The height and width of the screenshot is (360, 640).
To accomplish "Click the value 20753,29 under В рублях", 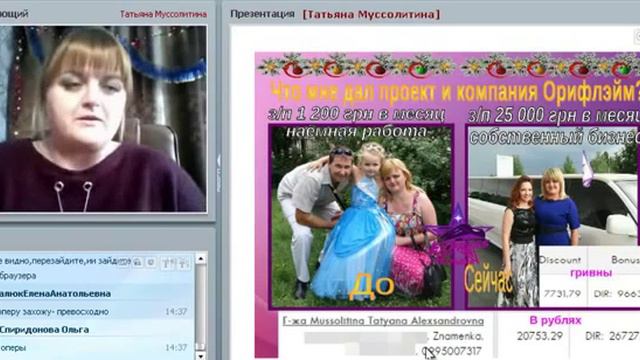I will (x=540, y=336).
